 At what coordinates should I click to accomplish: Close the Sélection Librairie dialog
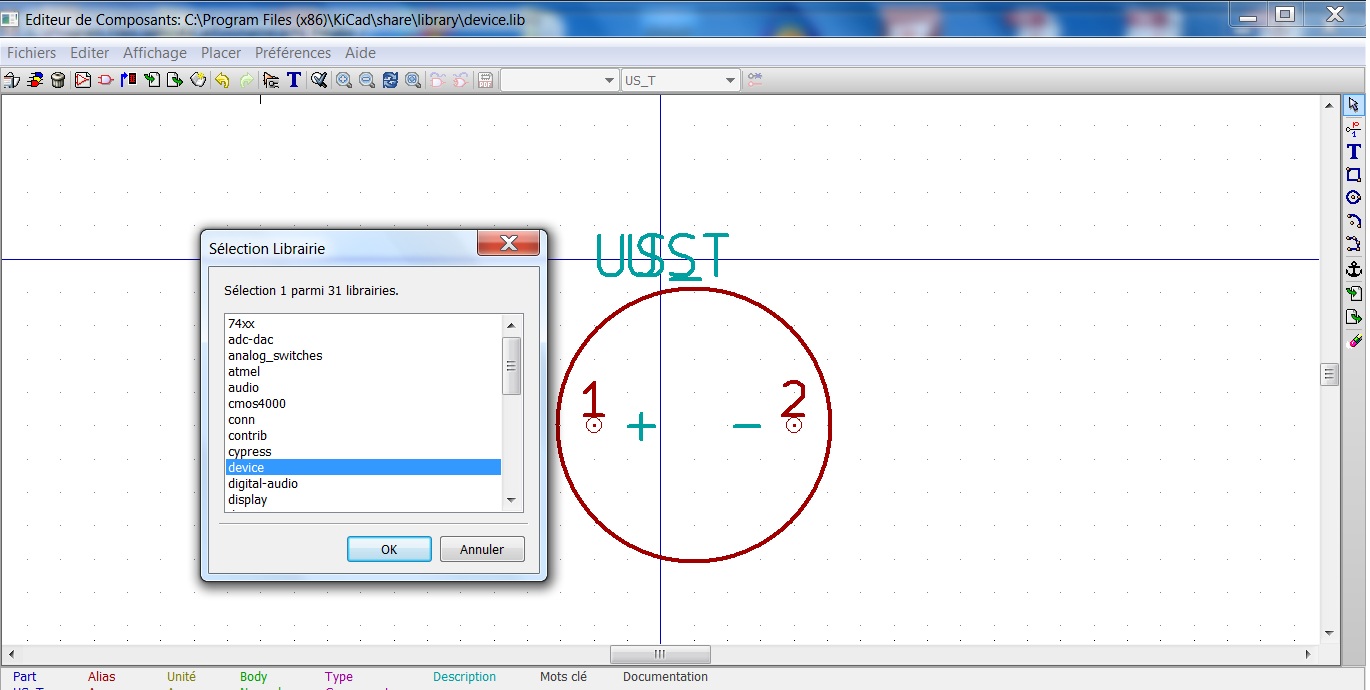tap(508, 243)
